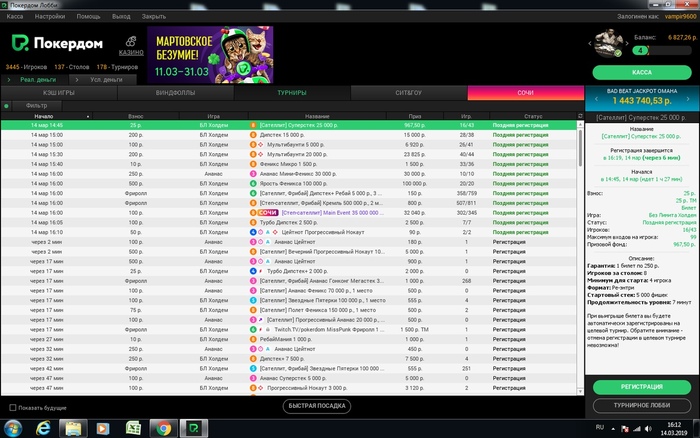The image size is (700, 438).
Task: Open Google Chrome from the taskbar
Action: tap(163, 429)
